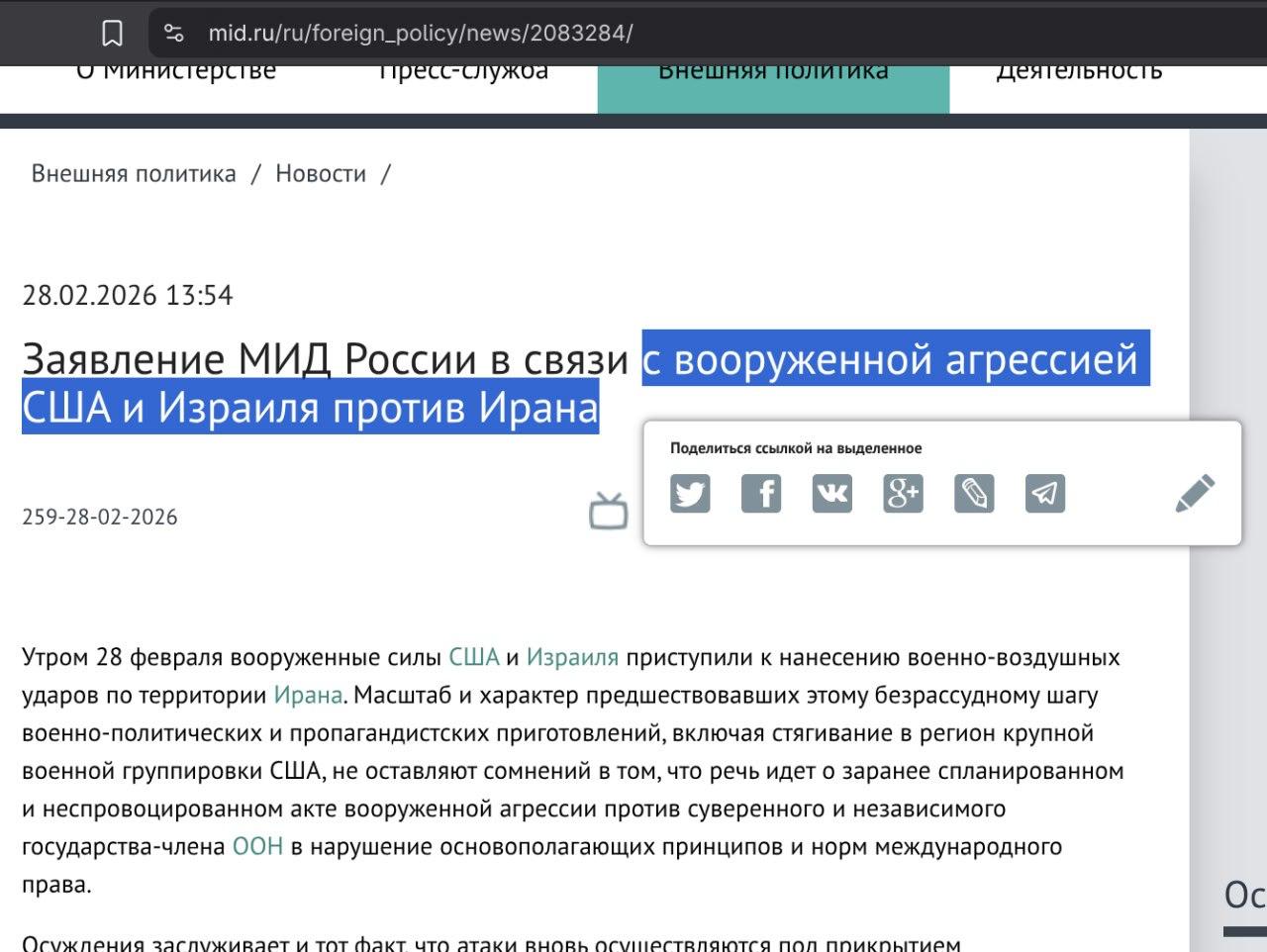The image size is (1267, 952).
Task: Click the TV video icon near the document number
Action: (x=609, y=511)
